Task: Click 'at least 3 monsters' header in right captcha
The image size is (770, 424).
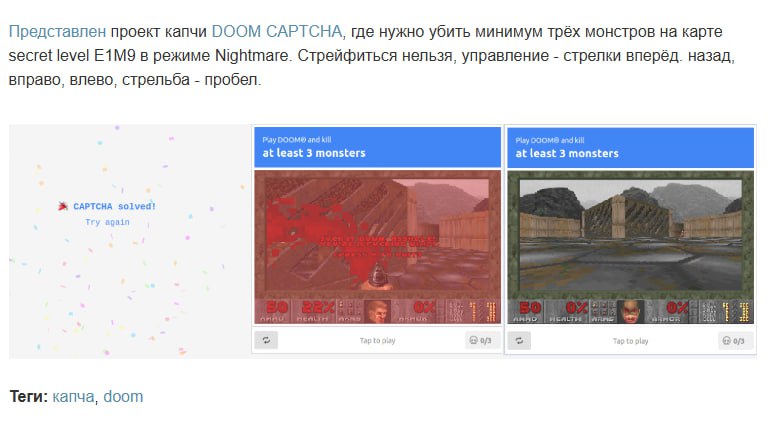Action: (567, 153)
